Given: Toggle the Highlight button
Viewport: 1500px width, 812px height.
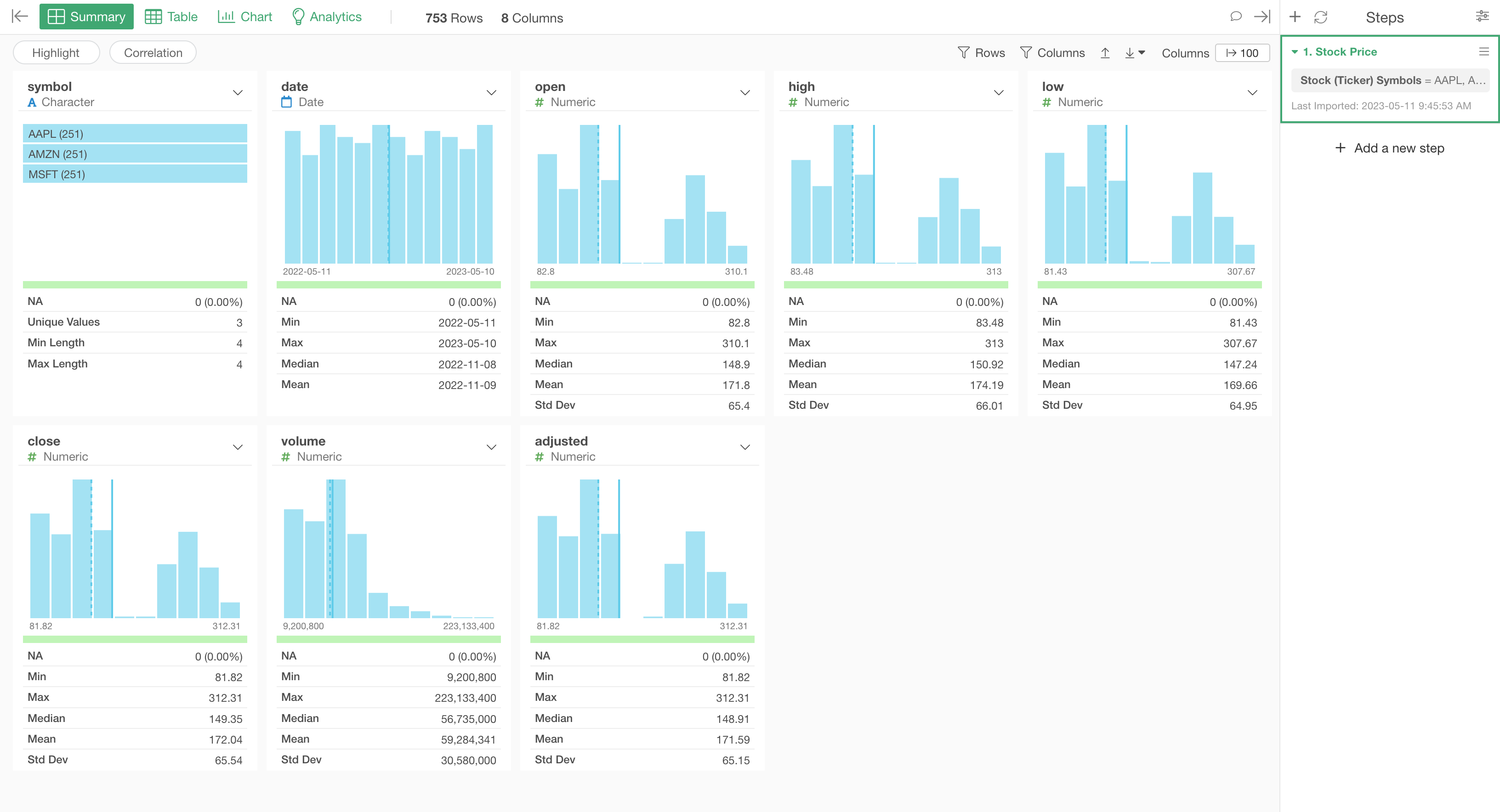Looking at the screenshot, I should [x=56, y=52].
